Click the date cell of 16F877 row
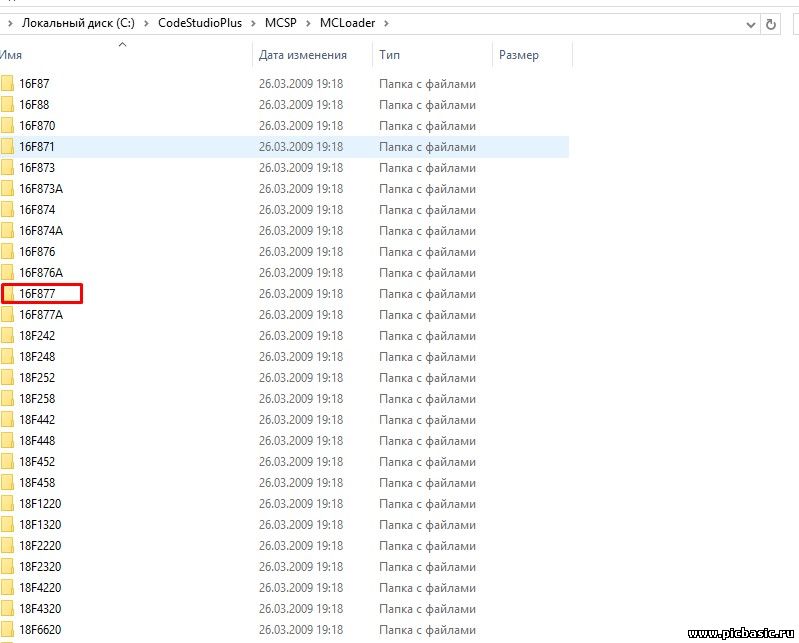 [301, 294]
